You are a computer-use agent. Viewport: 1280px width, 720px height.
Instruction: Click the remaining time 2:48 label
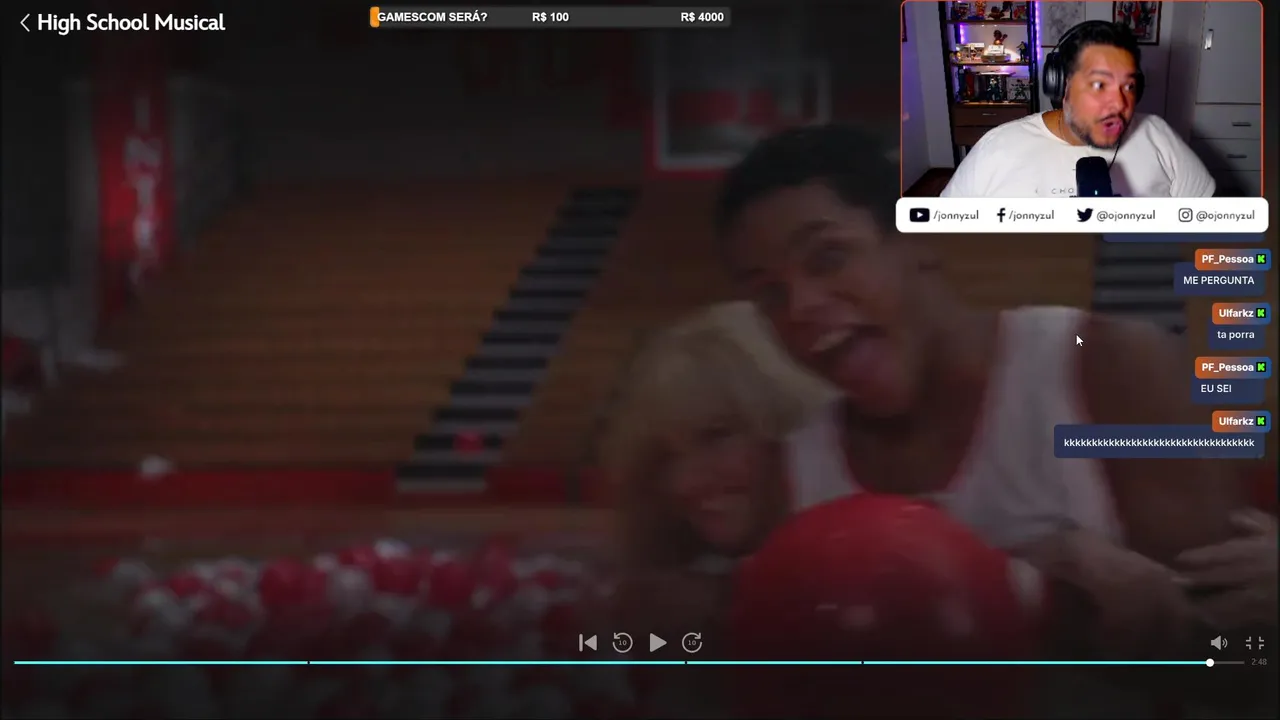pos(1259,662)
